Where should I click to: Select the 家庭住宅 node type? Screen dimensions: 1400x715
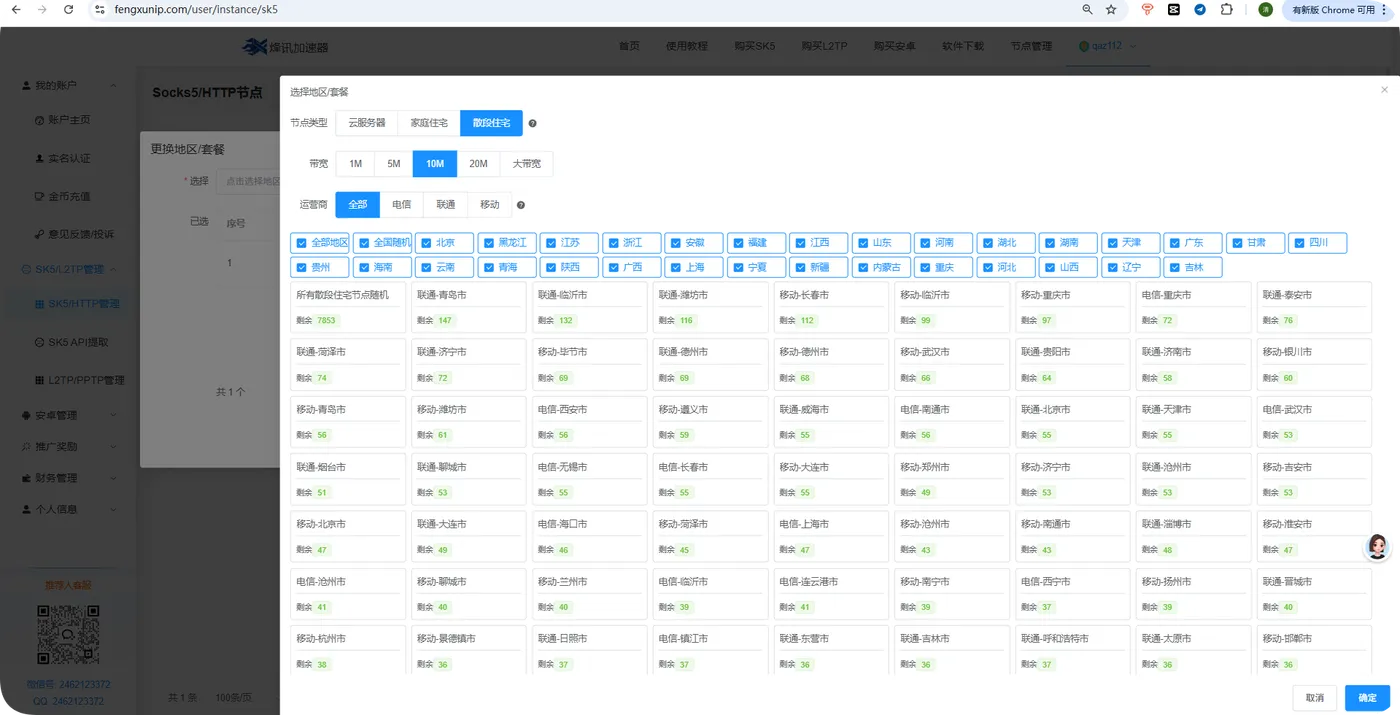coord(429,123)
